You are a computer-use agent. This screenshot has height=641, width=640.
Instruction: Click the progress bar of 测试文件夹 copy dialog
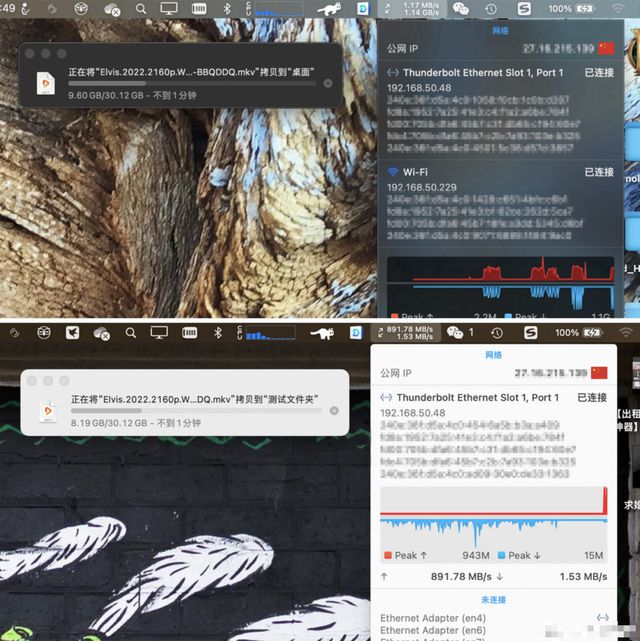(x=196, y=410)
